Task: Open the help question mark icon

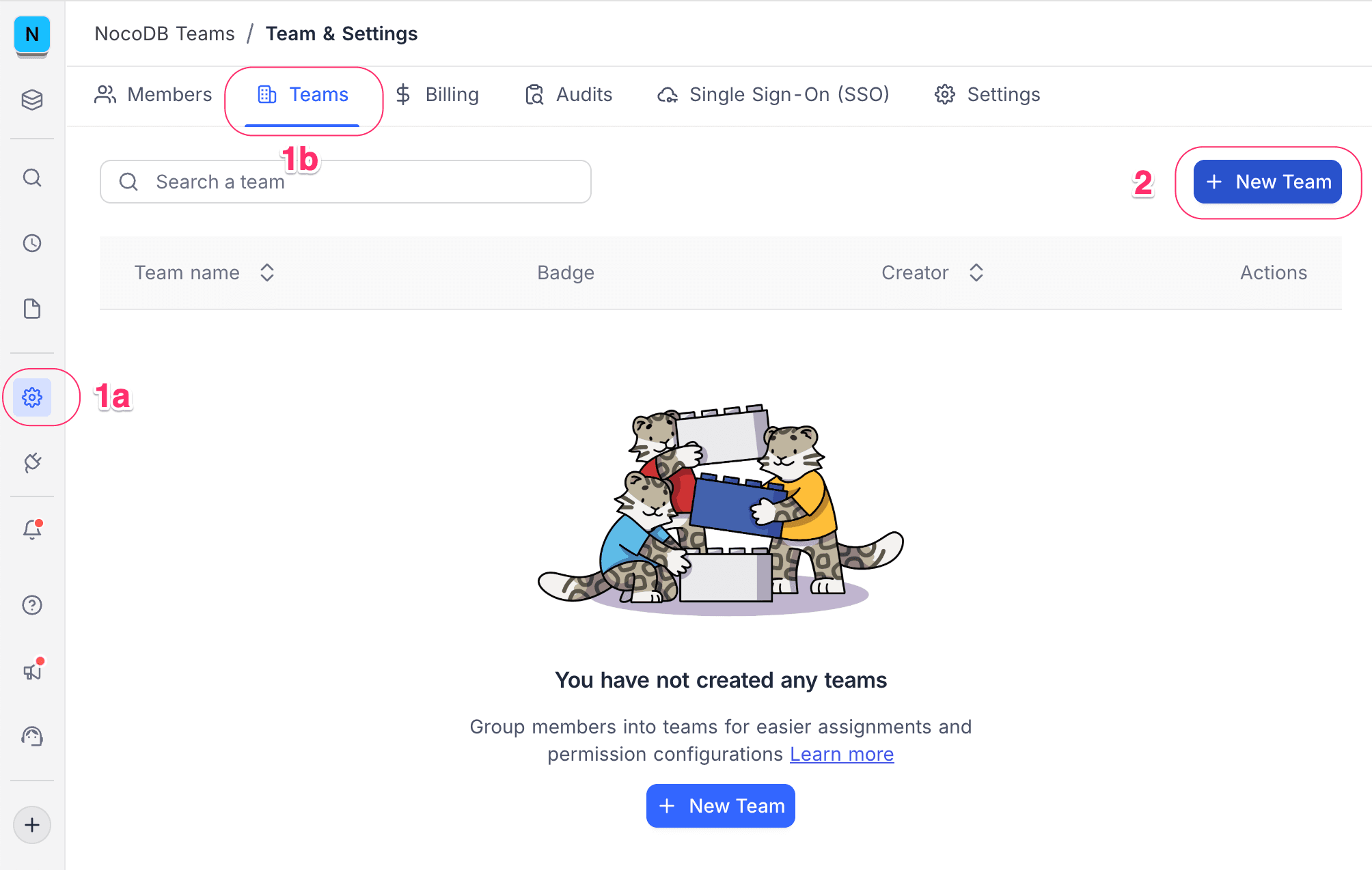Action: click(x=32, y=605)
